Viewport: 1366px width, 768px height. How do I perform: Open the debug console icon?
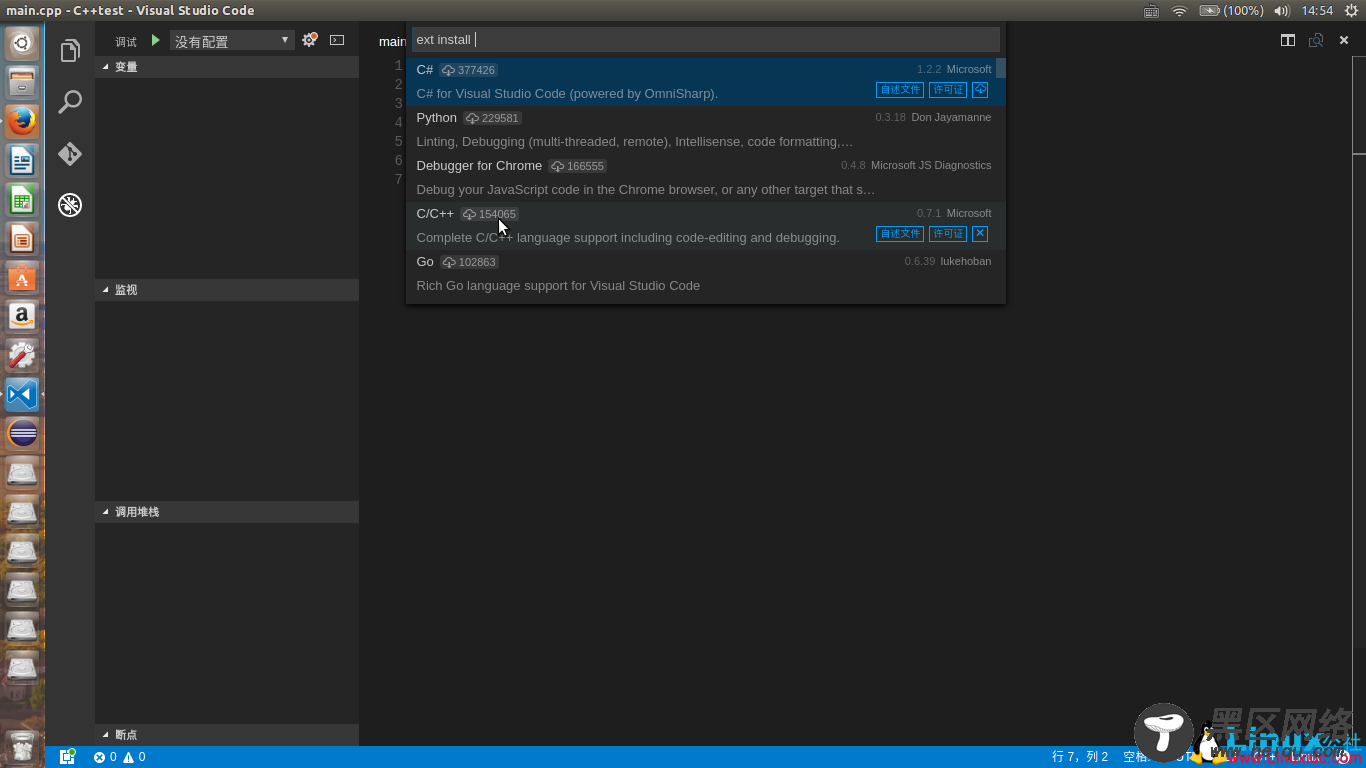coord(337,40)
